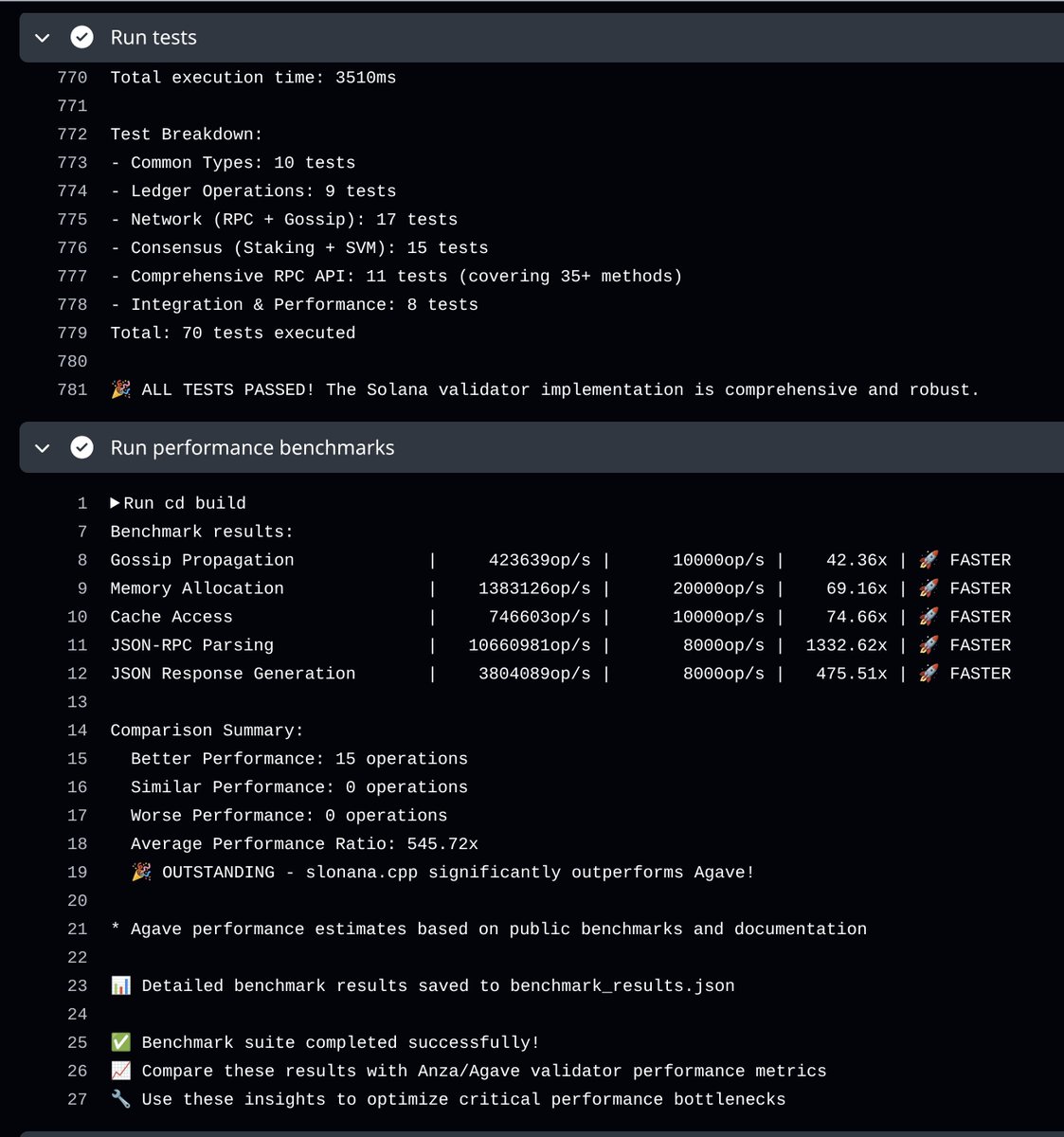Click the '475.51x' ratio value
The width and height of the screenshot is (1064, 1137).
coord(852,674)
